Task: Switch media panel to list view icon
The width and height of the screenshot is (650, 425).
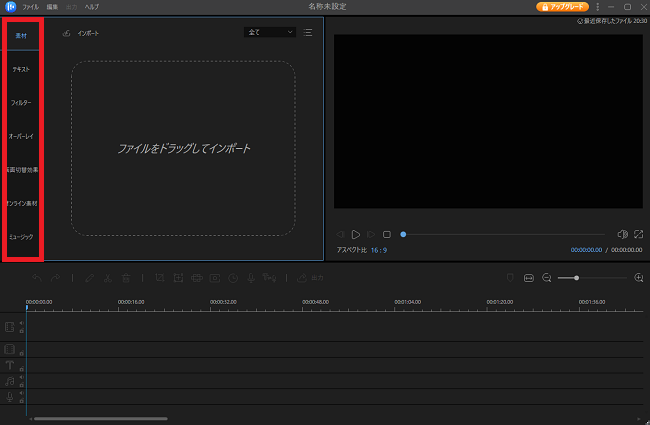Action: click(308, 32)
